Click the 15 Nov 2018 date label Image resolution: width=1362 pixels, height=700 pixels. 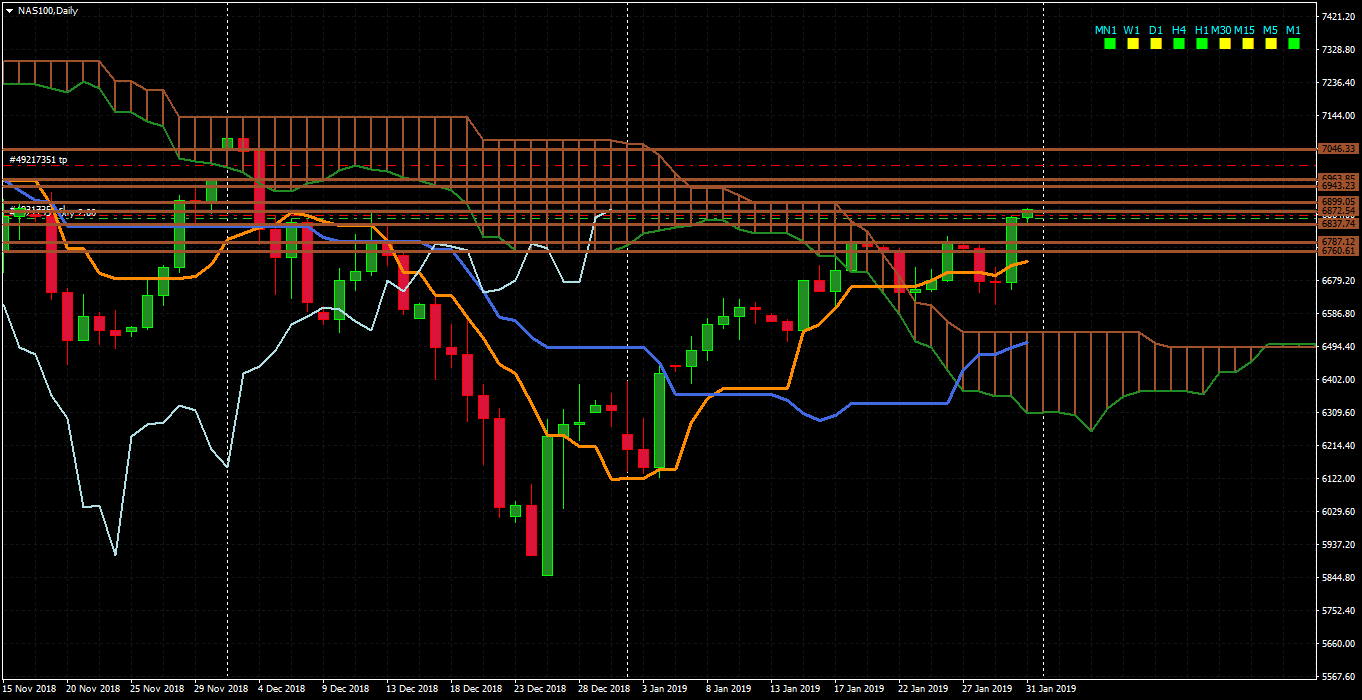[x=30, y=689]
